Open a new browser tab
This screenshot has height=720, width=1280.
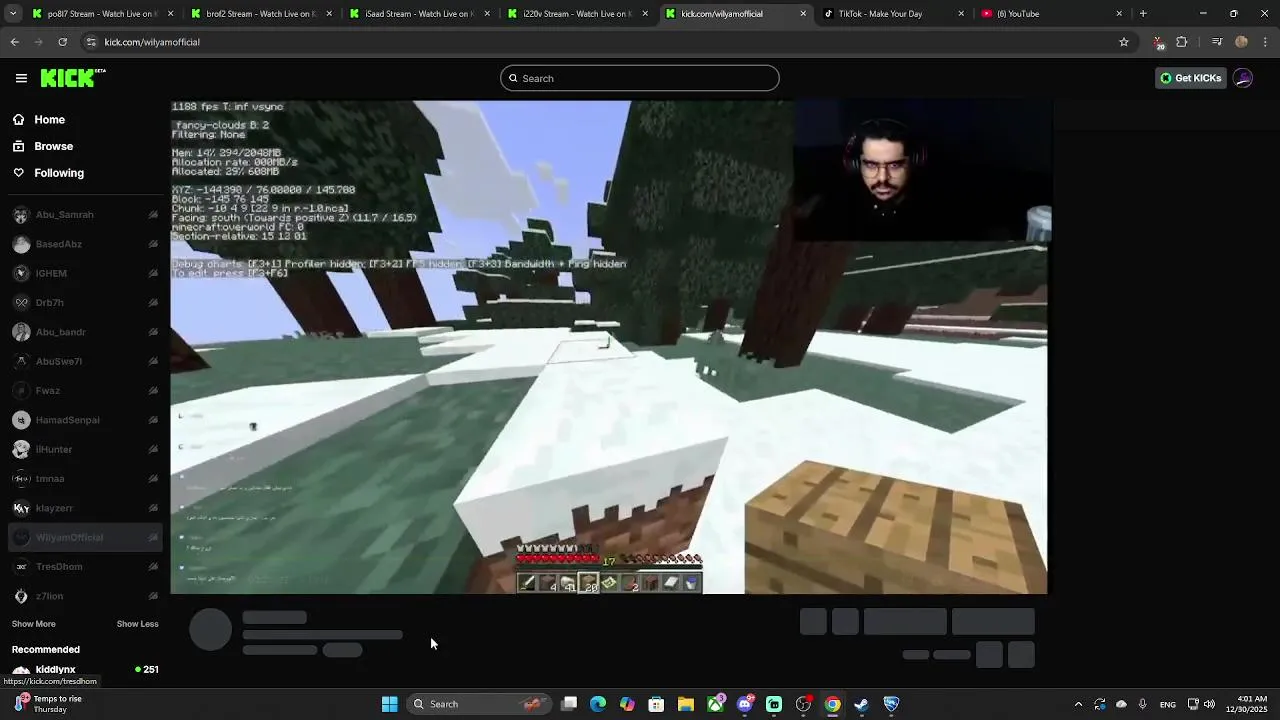click(1143, 14)
